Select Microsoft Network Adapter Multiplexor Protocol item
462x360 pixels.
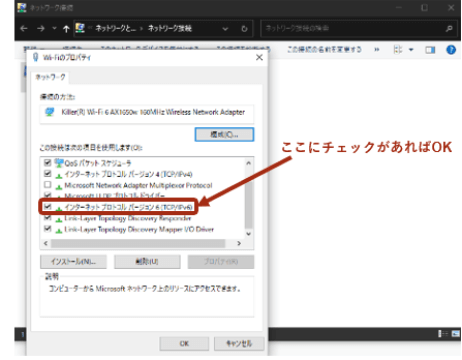138,185
